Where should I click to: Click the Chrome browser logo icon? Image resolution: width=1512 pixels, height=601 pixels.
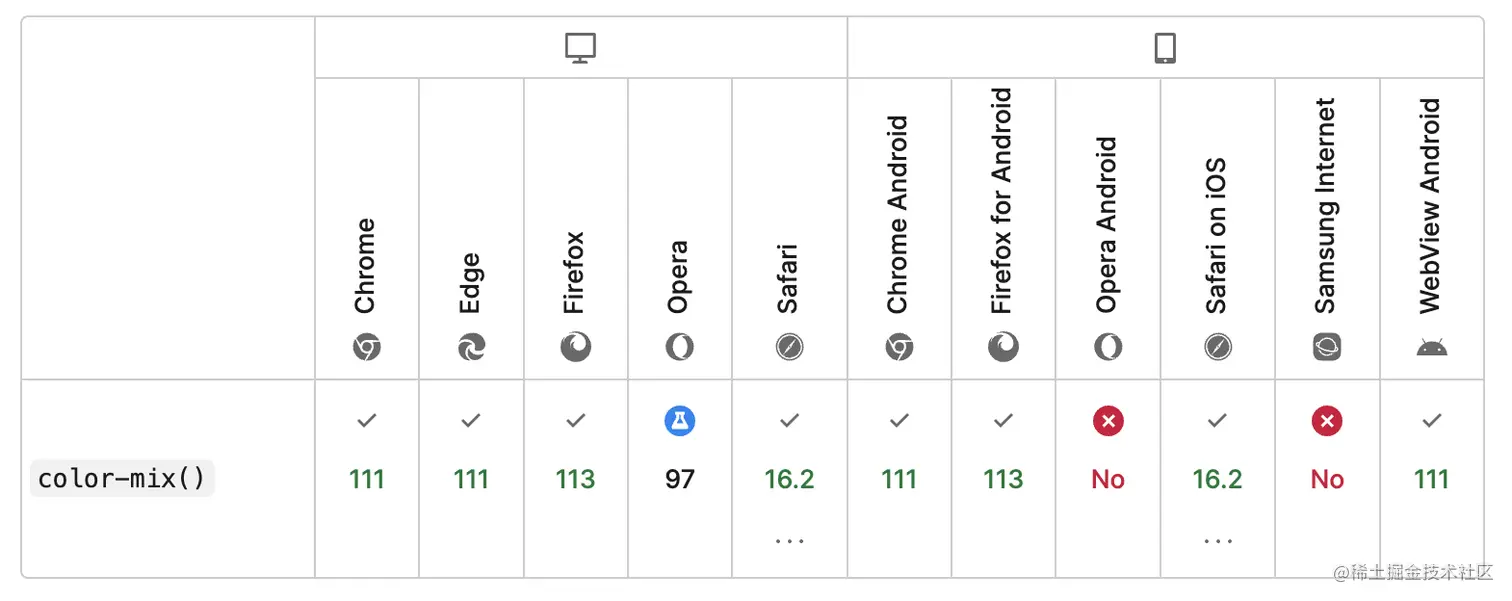point(367,348)
